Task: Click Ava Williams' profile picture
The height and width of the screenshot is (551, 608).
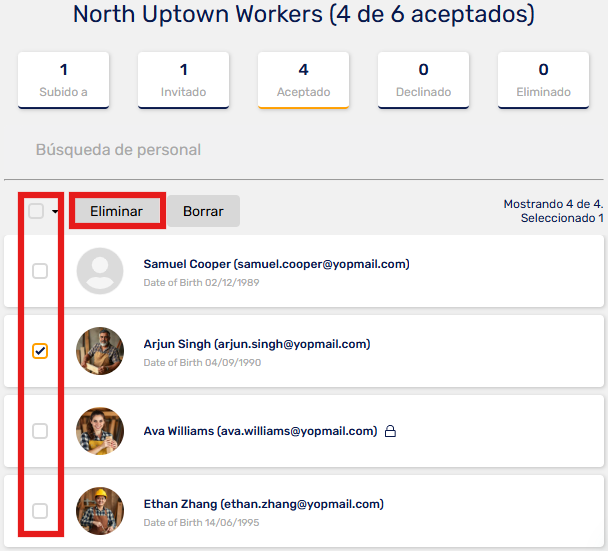Action: 100,431
